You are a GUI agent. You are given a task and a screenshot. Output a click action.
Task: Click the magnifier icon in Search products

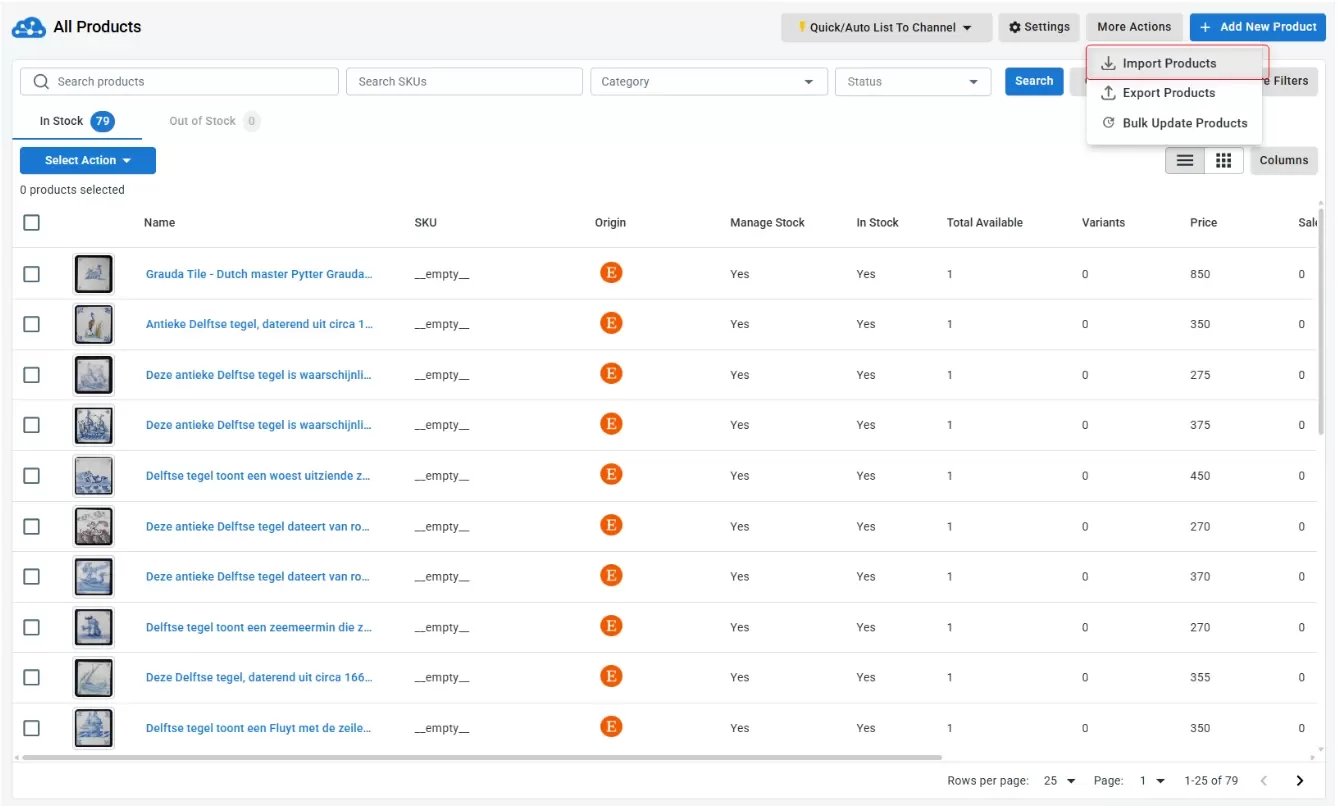click(41, 82)
